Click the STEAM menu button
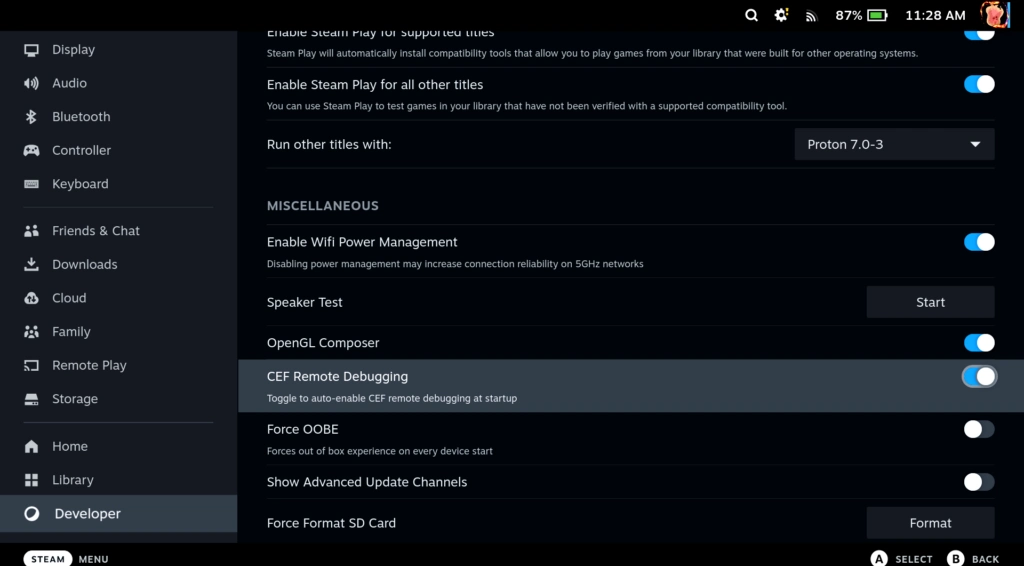 coord(48,559)
